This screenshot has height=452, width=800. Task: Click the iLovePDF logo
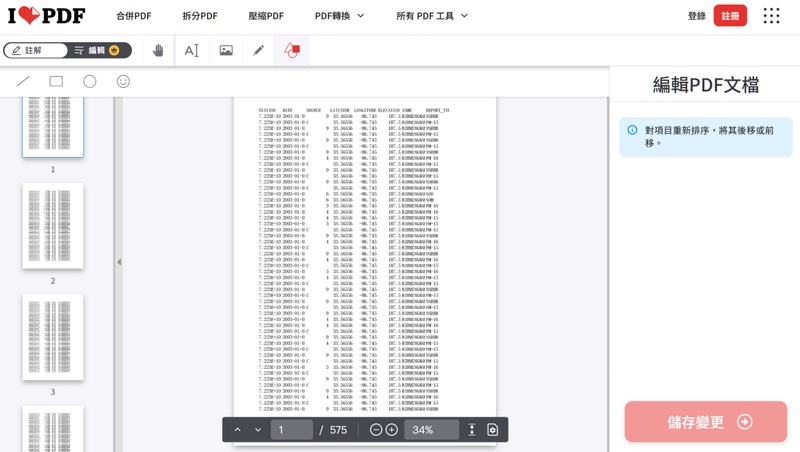46,16
